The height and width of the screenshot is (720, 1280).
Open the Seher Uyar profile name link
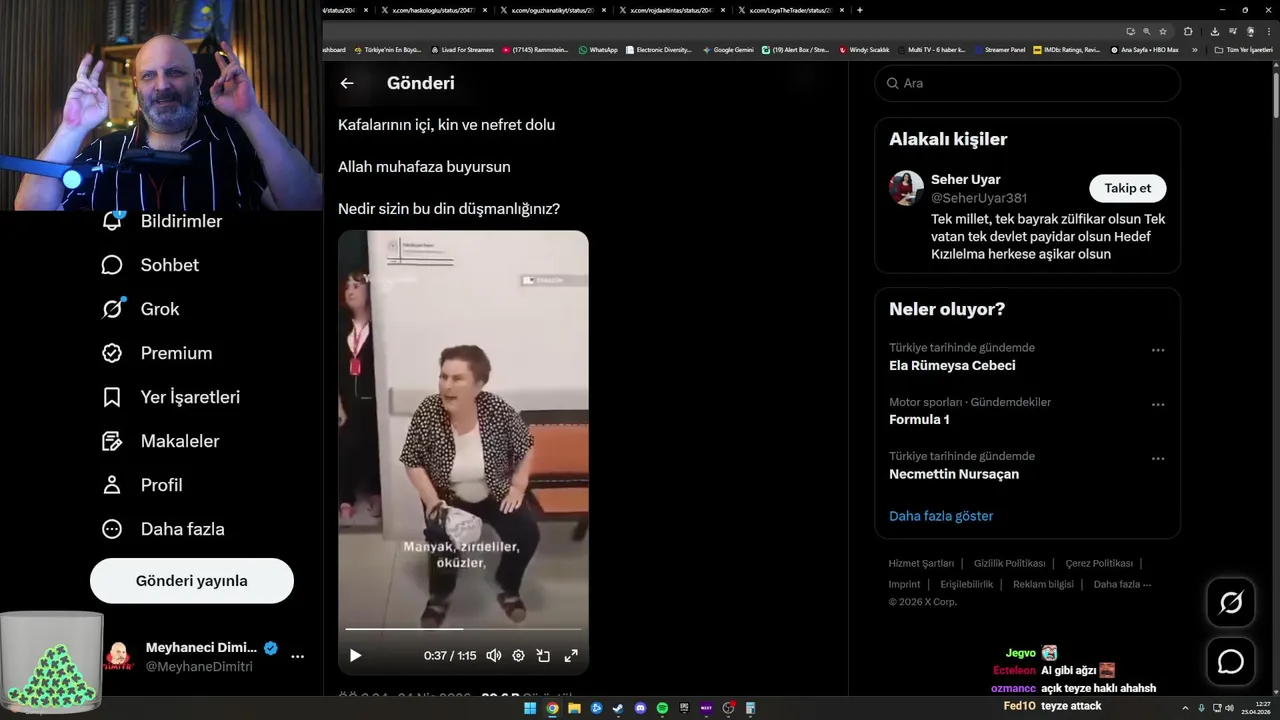click(966, 180)
